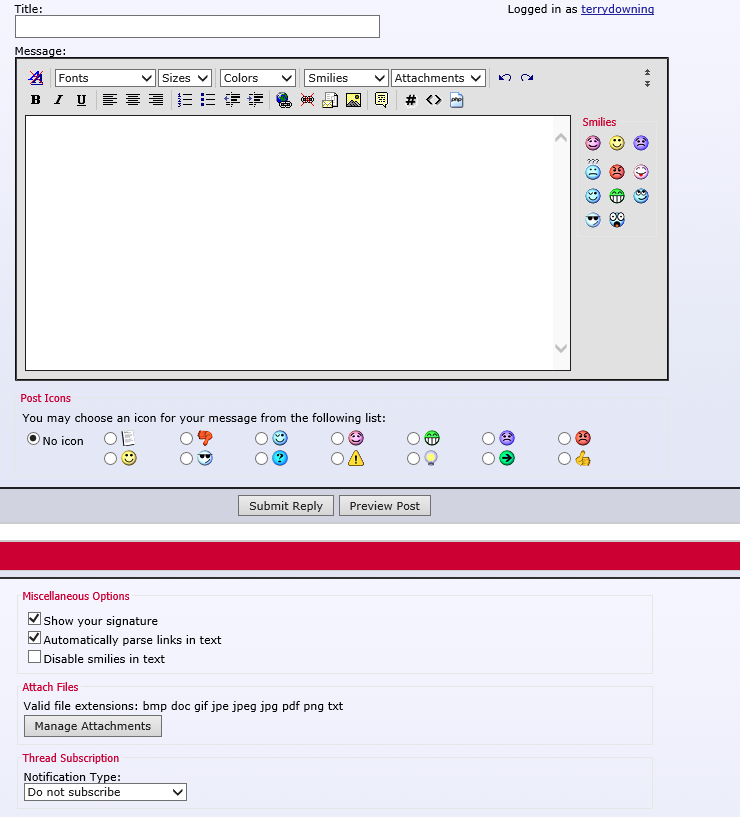Open the Sizes dropdown
Viewport: 740px width, 817px height.
[185, 78]
